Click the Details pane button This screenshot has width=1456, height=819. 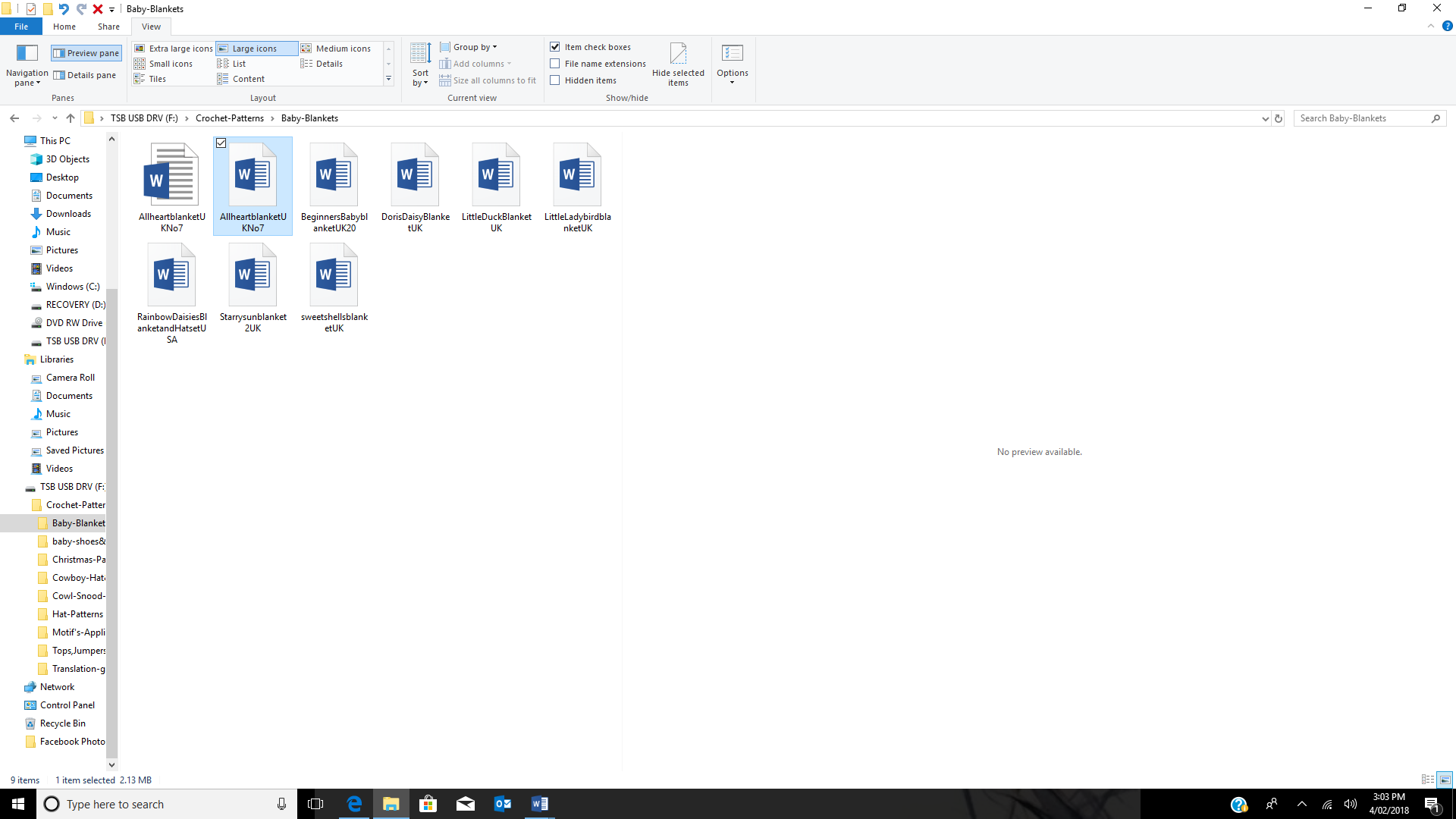[85, 75]
